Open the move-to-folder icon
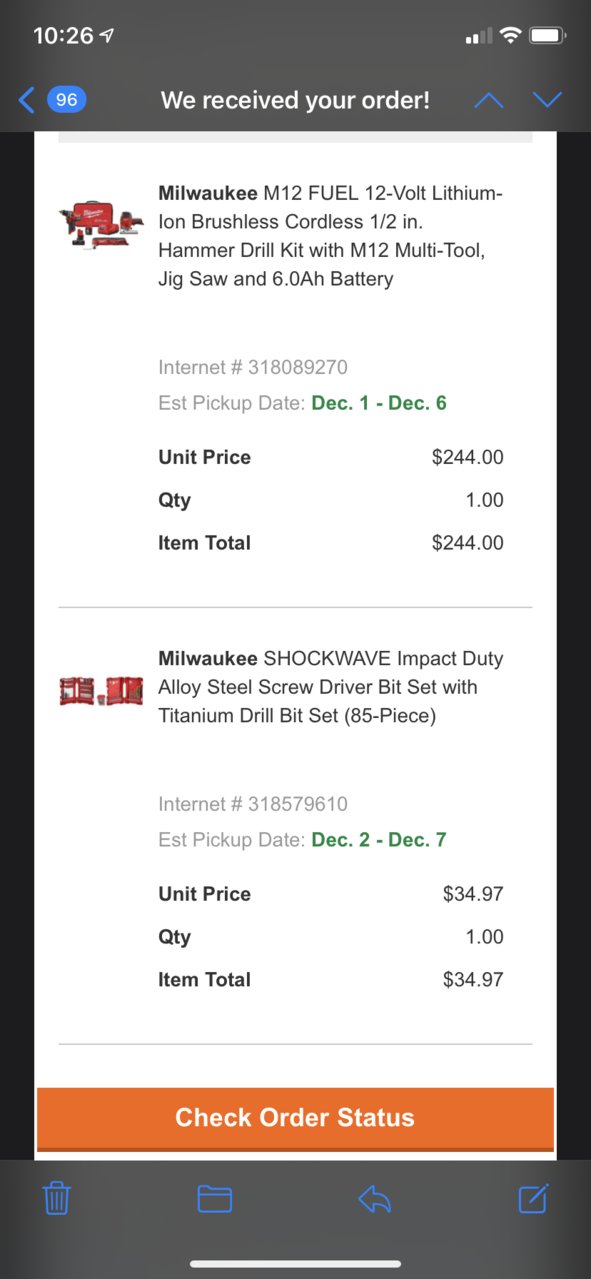Screen dimensions: 591x1279 pos(215,1198)
